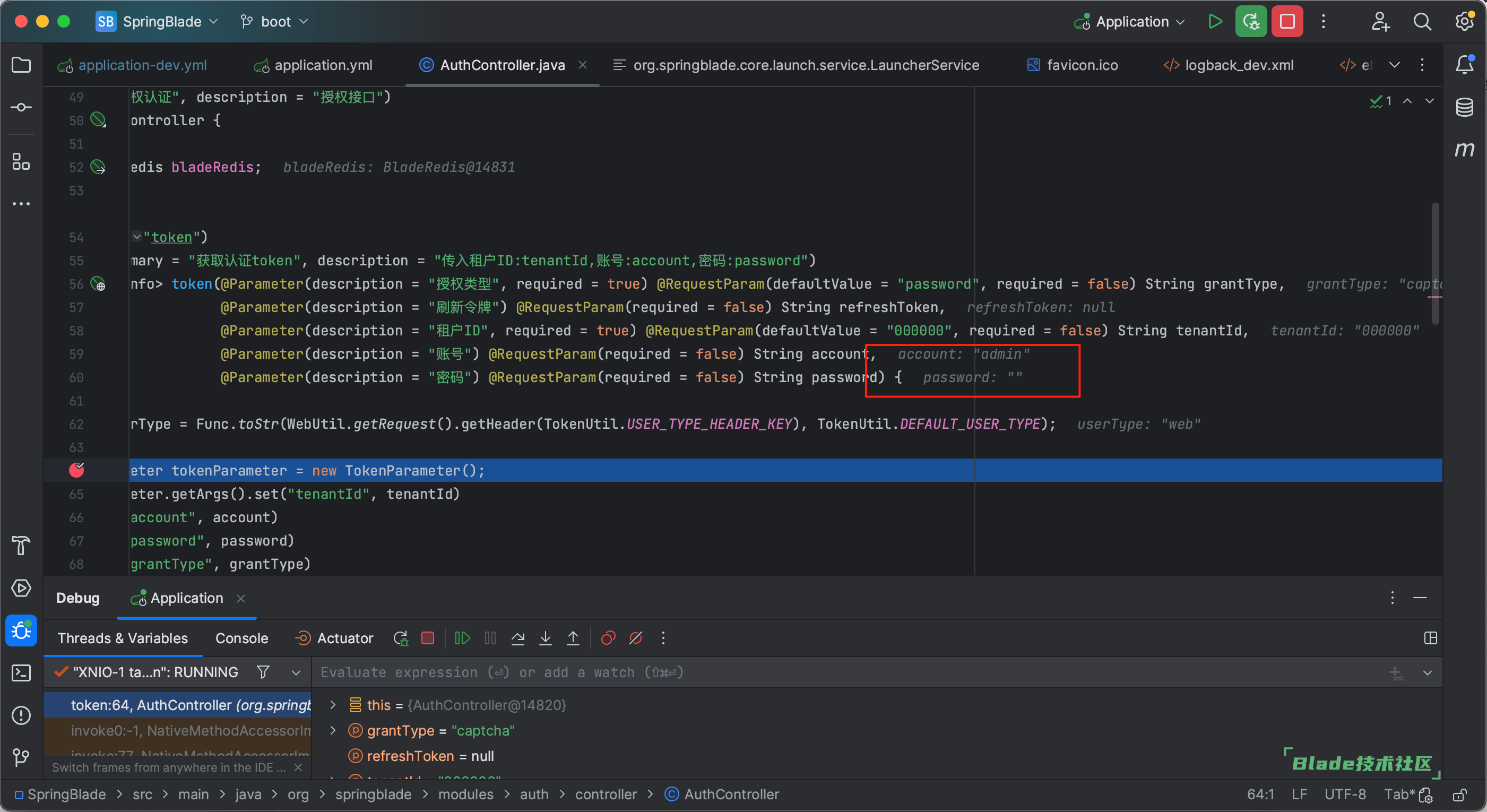Image resolution: width=1487 pixels, height=812 pixels.
Task: Open the Git tool window icon
Action: click(x=21, y=757)
